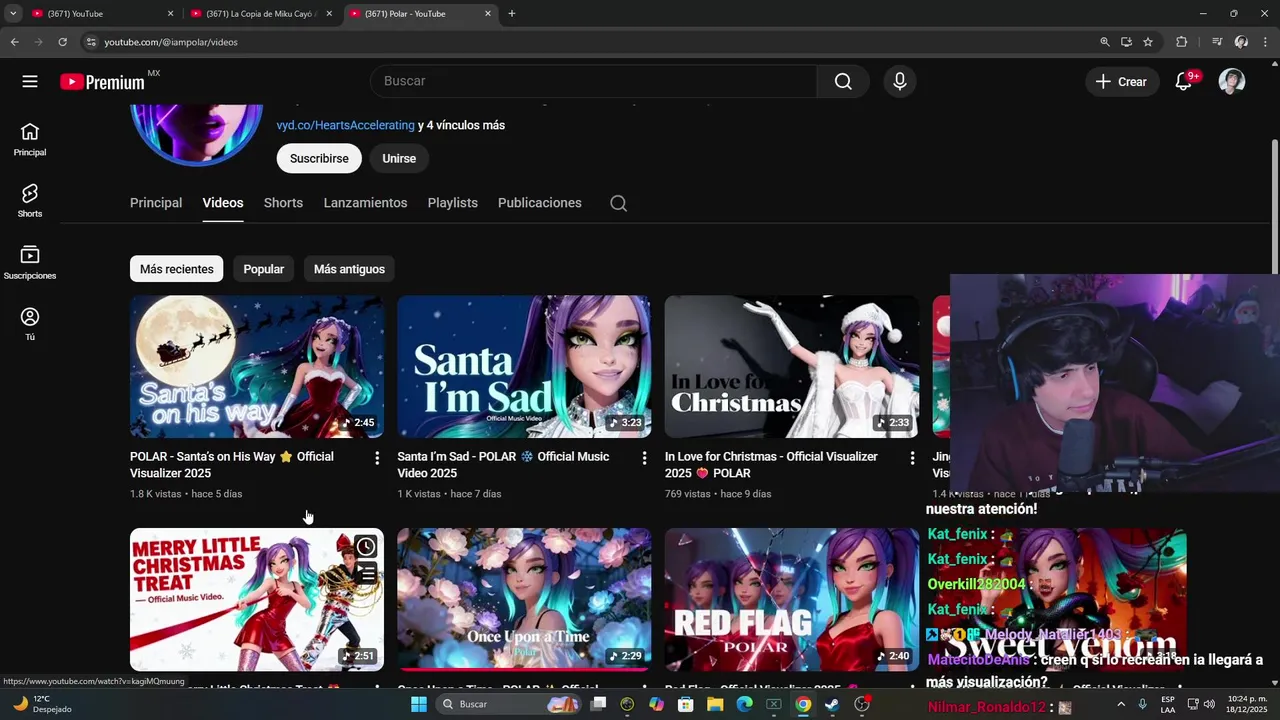Bookmark this page with the star icon
The width and height of the screenshot is (1280, 720).
point(1148,42)
